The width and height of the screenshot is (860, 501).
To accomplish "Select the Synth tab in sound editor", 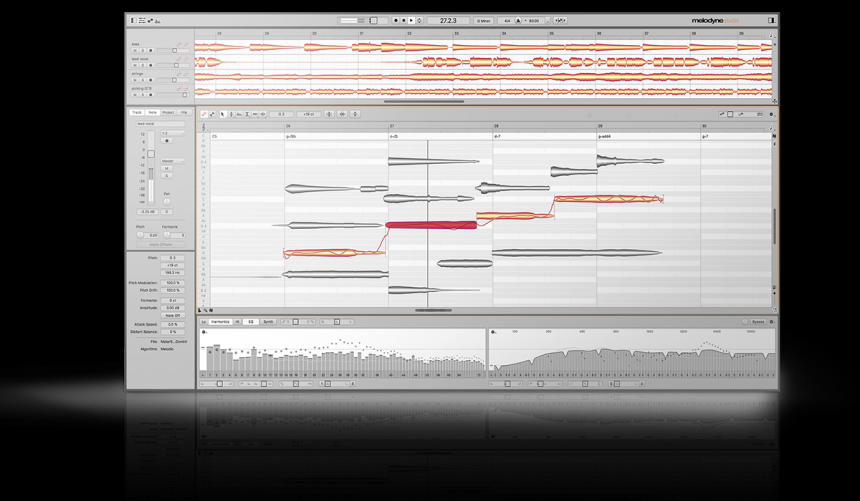I will pyautogui.click(x=268, y=322).
